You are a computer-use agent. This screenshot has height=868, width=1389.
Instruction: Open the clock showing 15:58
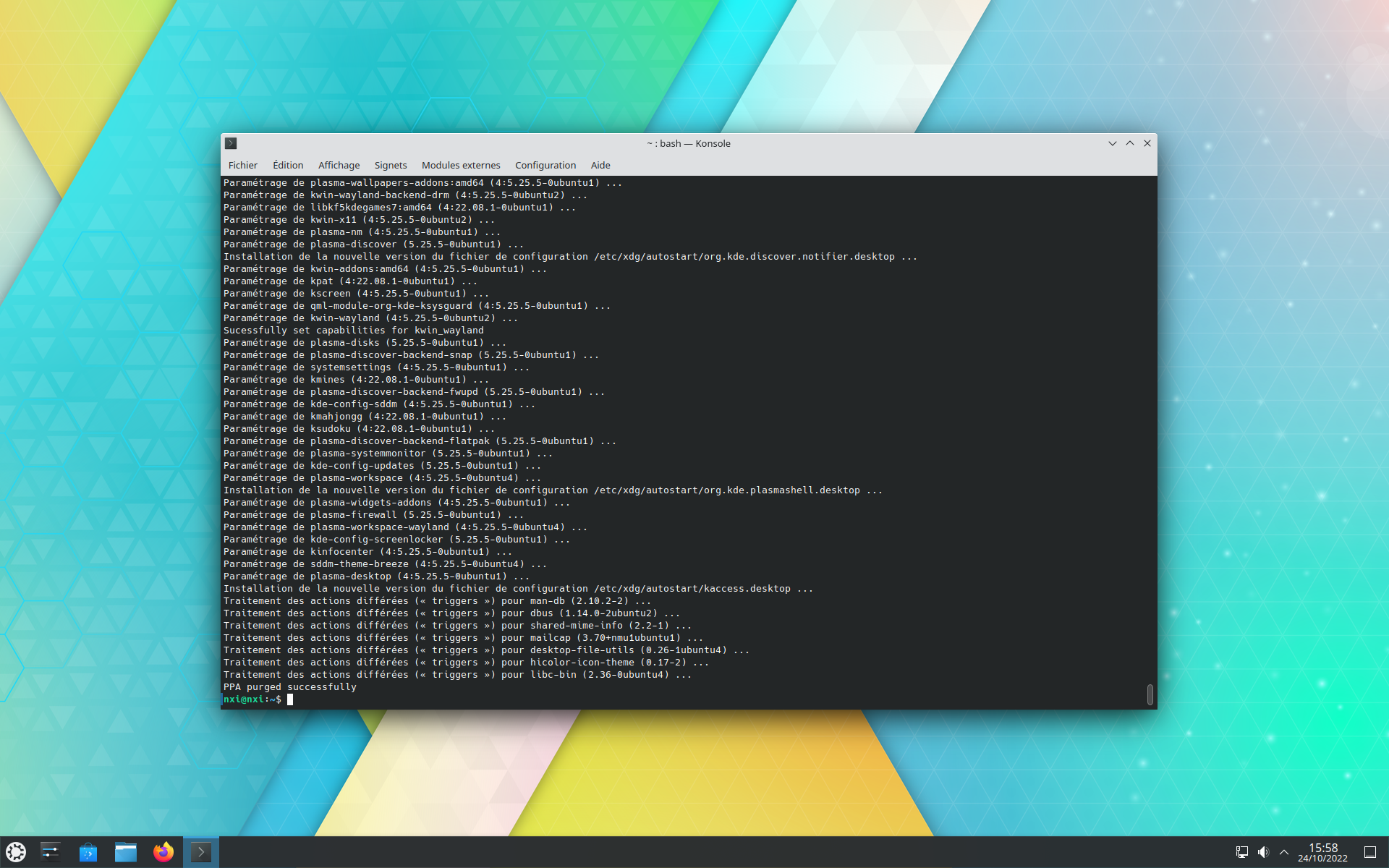tap(1322, 852)
